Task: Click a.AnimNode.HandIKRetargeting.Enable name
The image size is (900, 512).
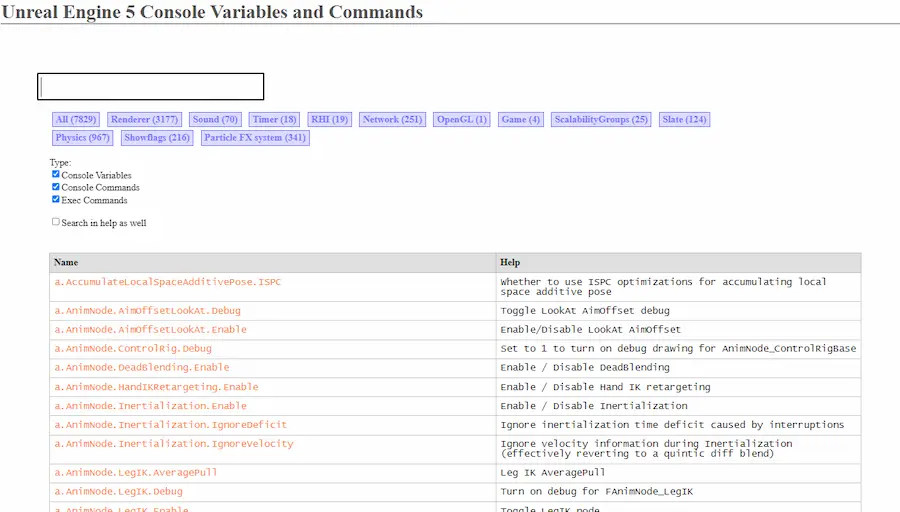Action: (x=156, y=387)
